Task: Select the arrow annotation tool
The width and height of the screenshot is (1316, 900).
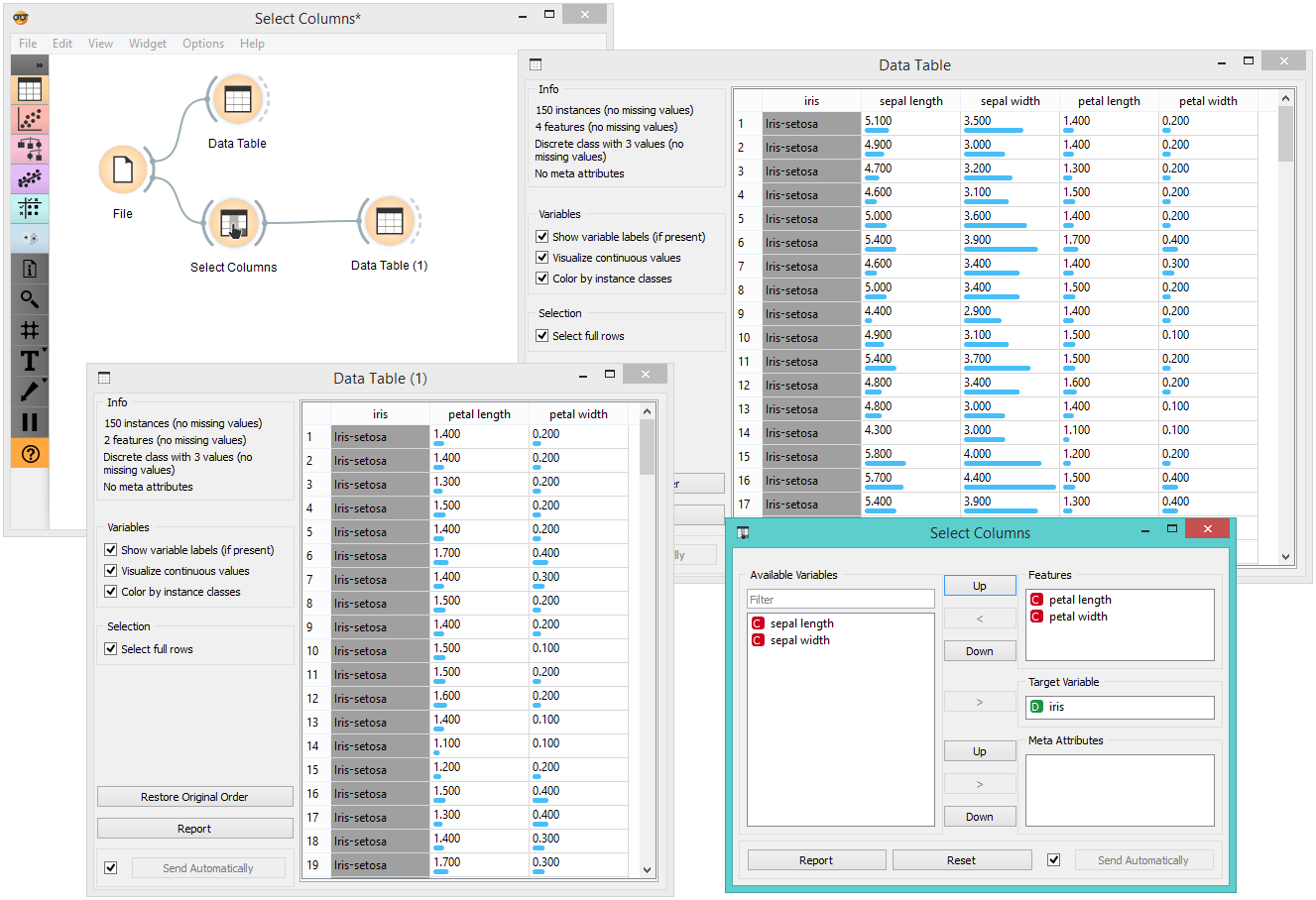Action: click(x=29, y=390)
